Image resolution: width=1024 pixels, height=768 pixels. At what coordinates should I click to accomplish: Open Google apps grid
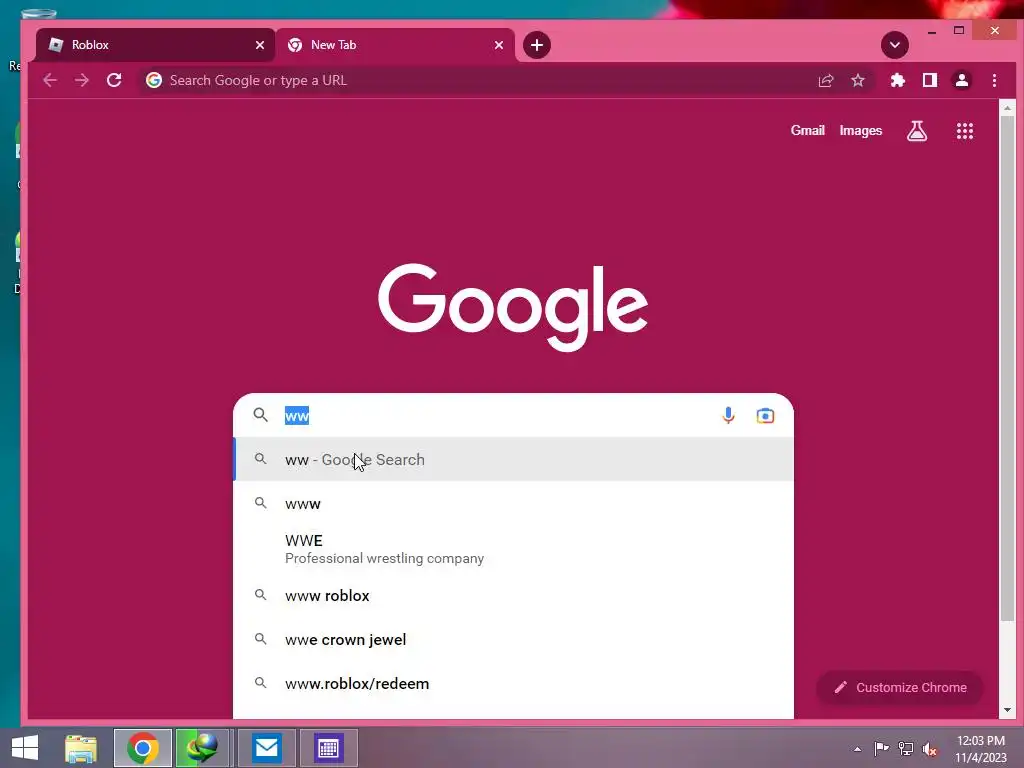point(965,131)
